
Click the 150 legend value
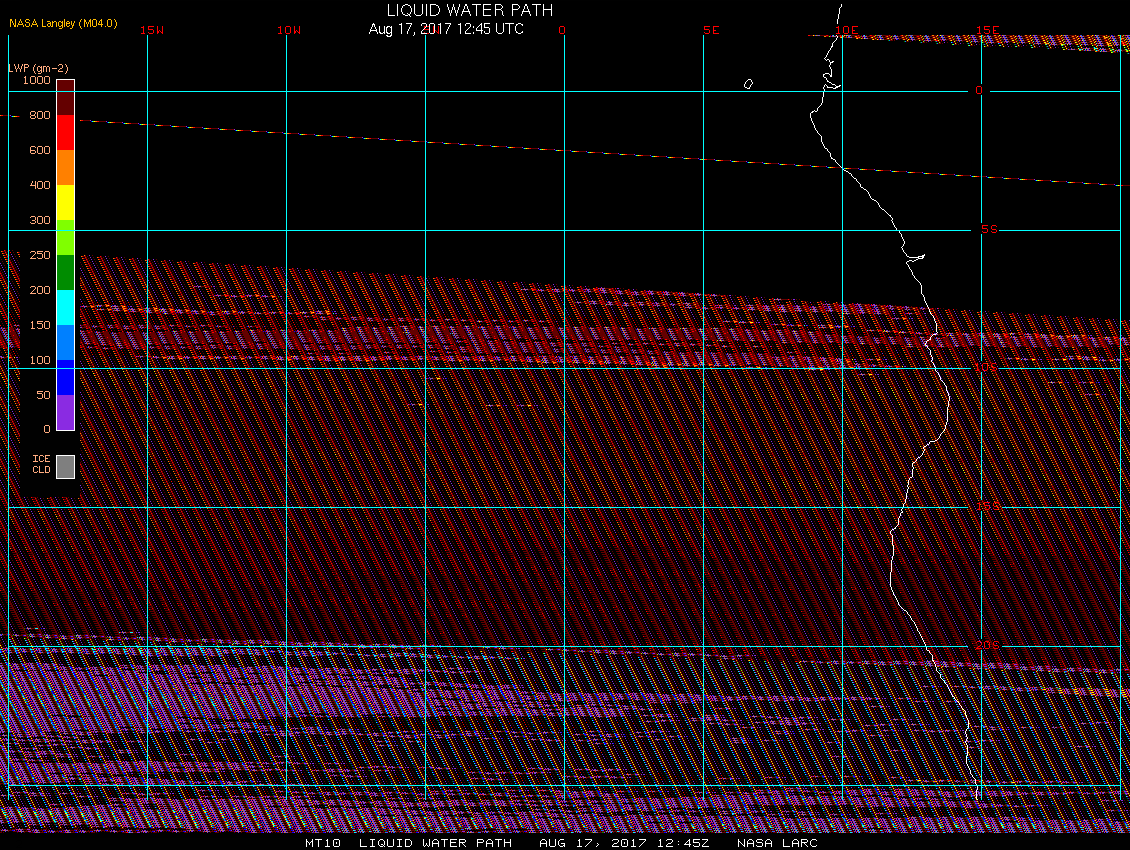(40, 325)
